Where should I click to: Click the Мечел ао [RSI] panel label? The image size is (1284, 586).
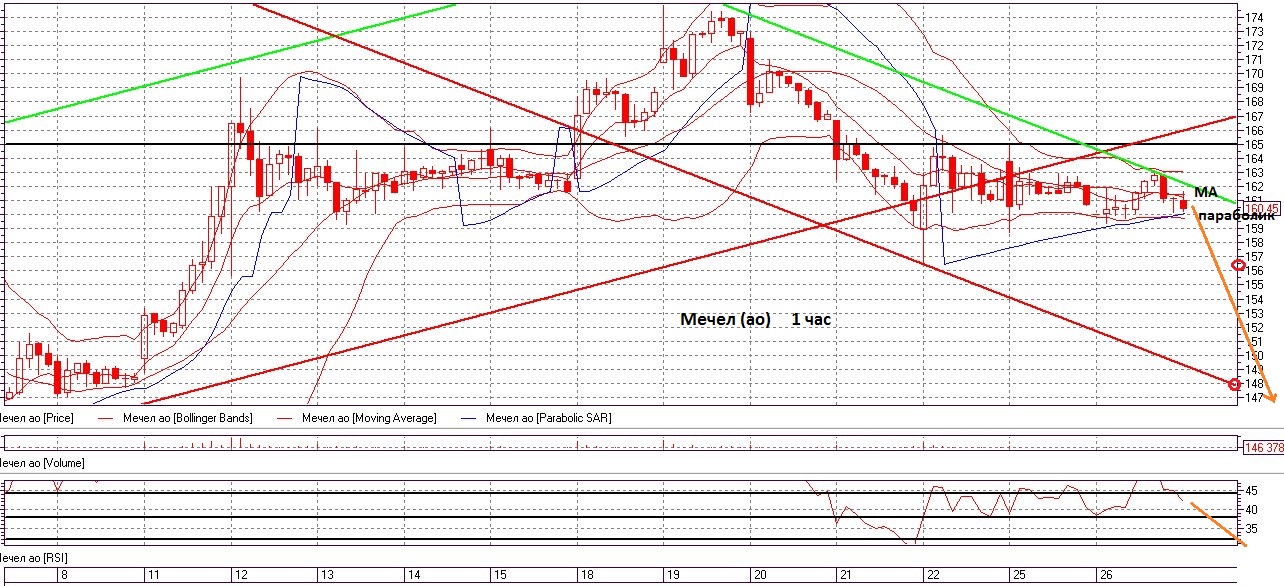tap(33, 557)
